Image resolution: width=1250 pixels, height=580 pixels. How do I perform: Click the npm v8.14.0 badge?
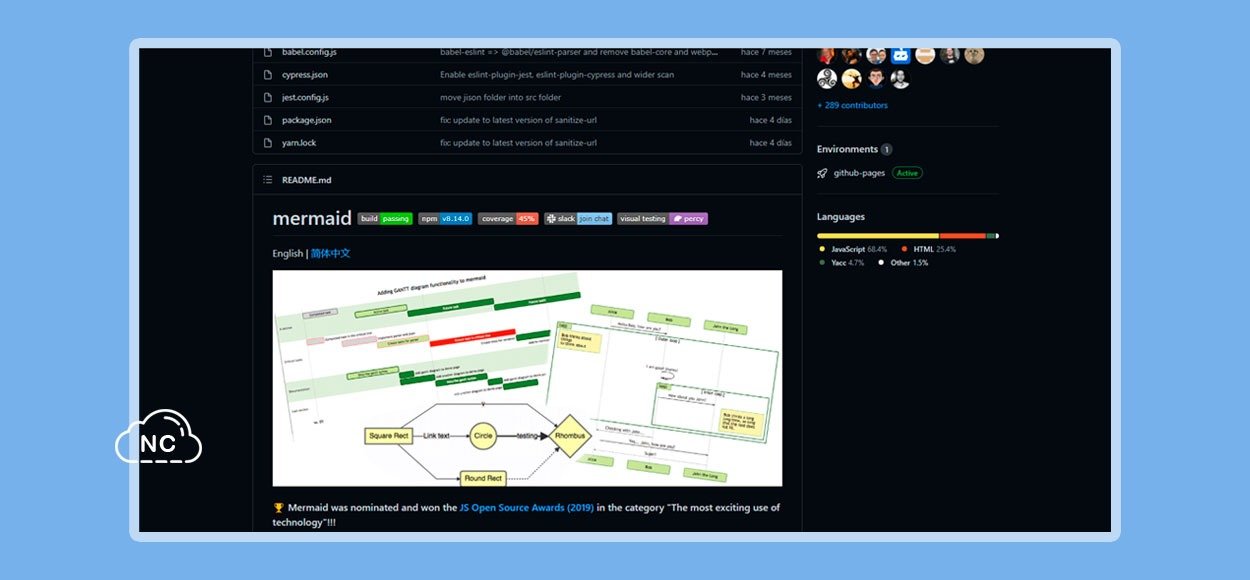pos(445,218)
